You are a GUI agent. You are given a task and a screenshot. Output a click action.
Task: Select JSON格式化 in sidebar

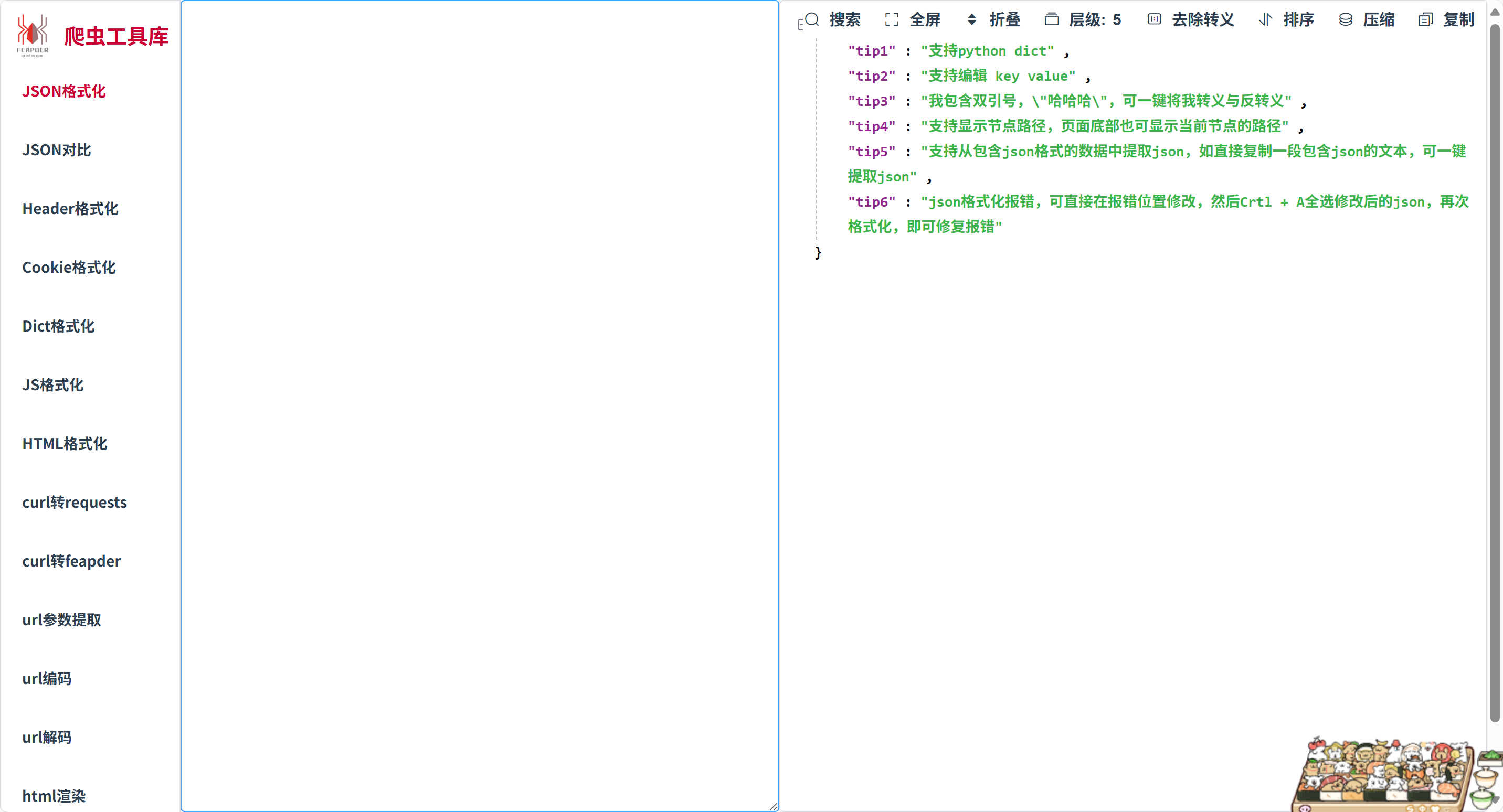[x=64, y=92]
